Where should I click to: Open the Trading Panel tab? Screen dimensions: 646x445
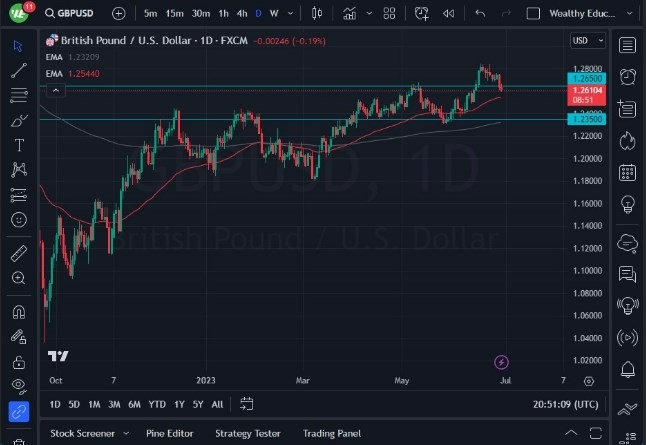332,433
